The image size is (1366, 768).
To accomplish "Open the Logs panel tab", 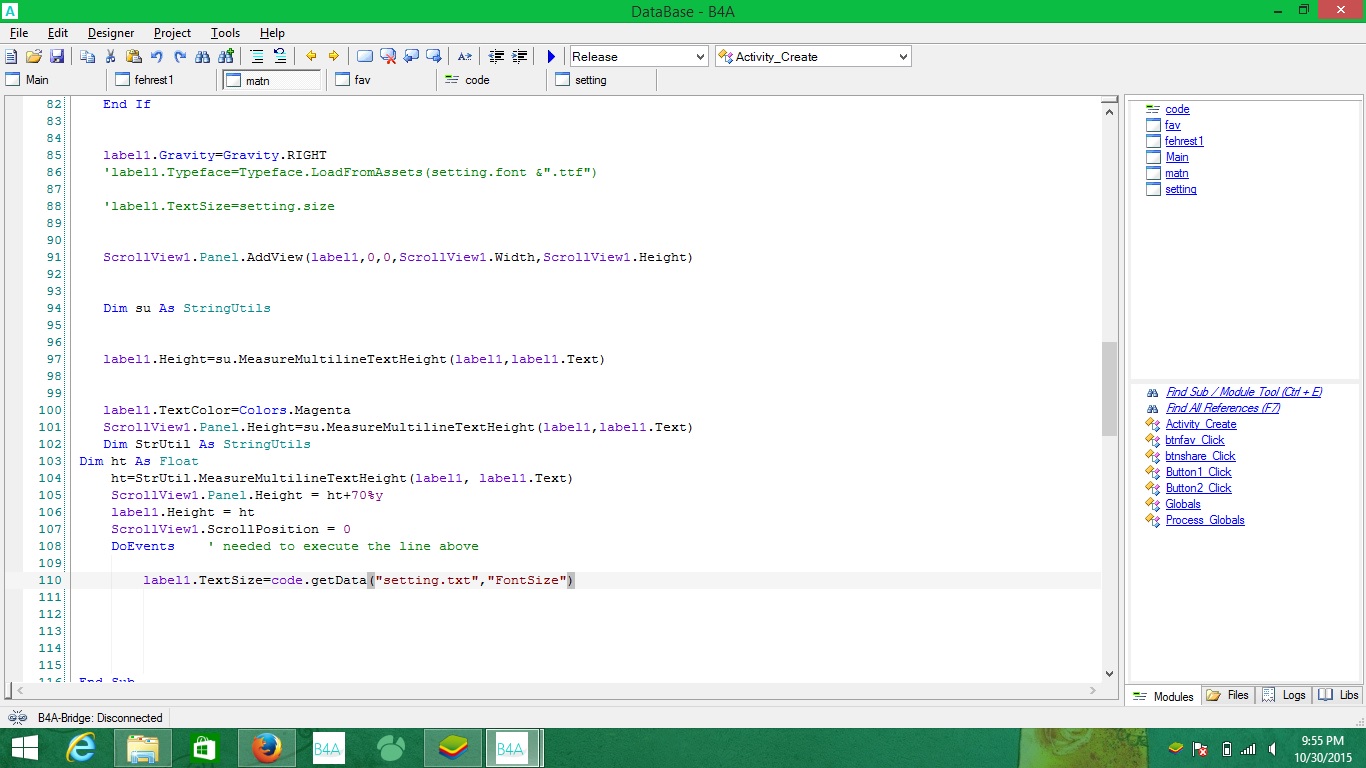I will pos(1284,695).
